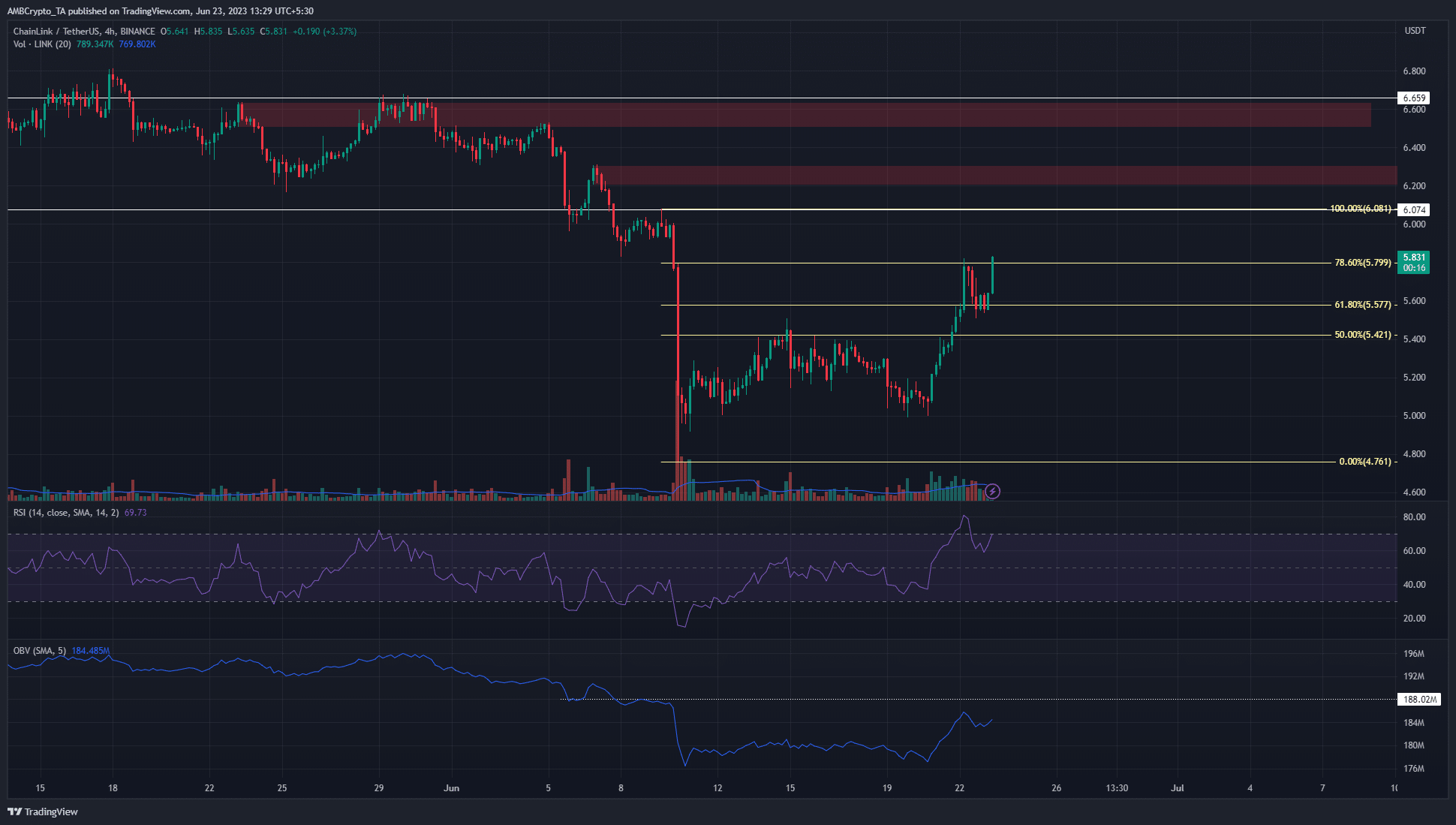Click the OBV value 184.485M

tap(91, 651)
